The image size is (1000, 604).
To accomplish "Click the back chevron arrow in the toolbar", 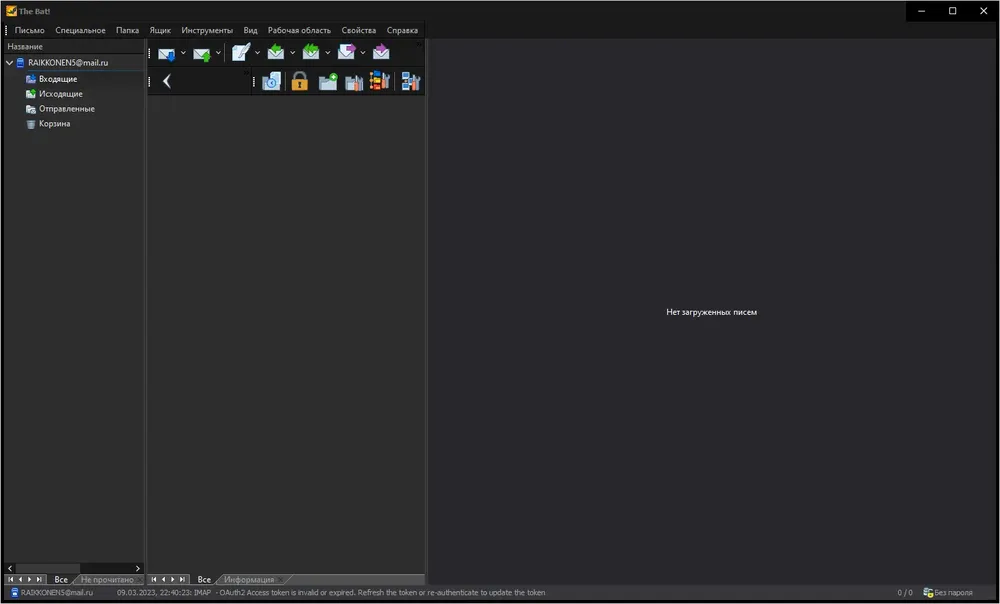I will [167, 81].
